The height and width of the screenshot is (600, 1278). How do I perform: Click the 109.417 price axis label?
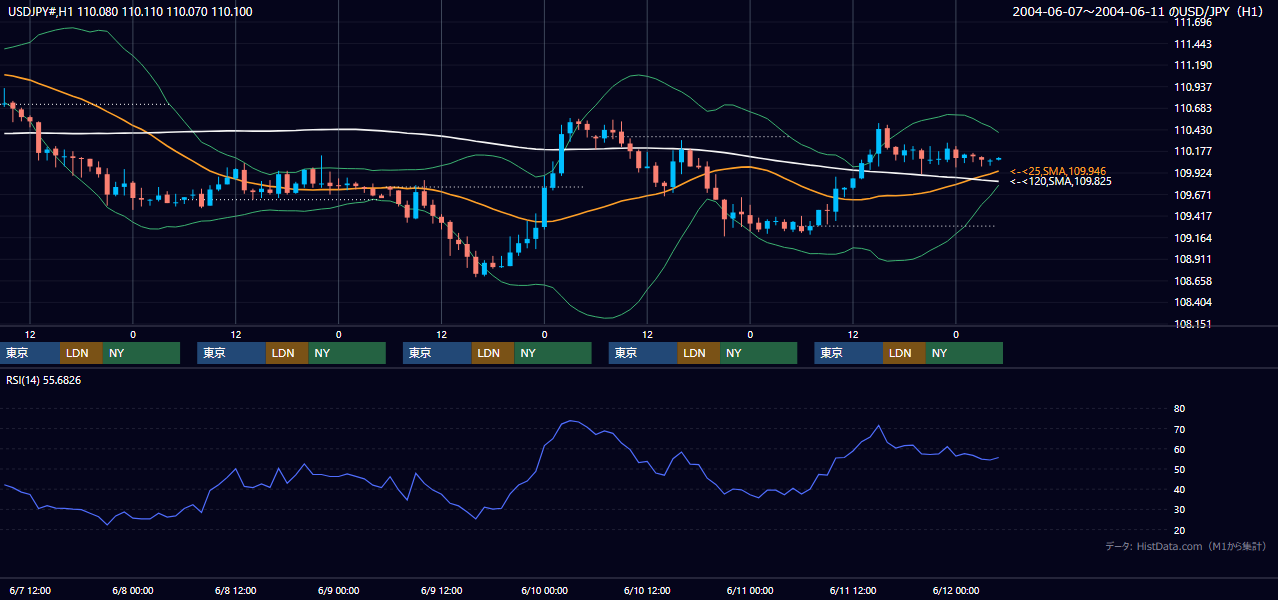1193,216
